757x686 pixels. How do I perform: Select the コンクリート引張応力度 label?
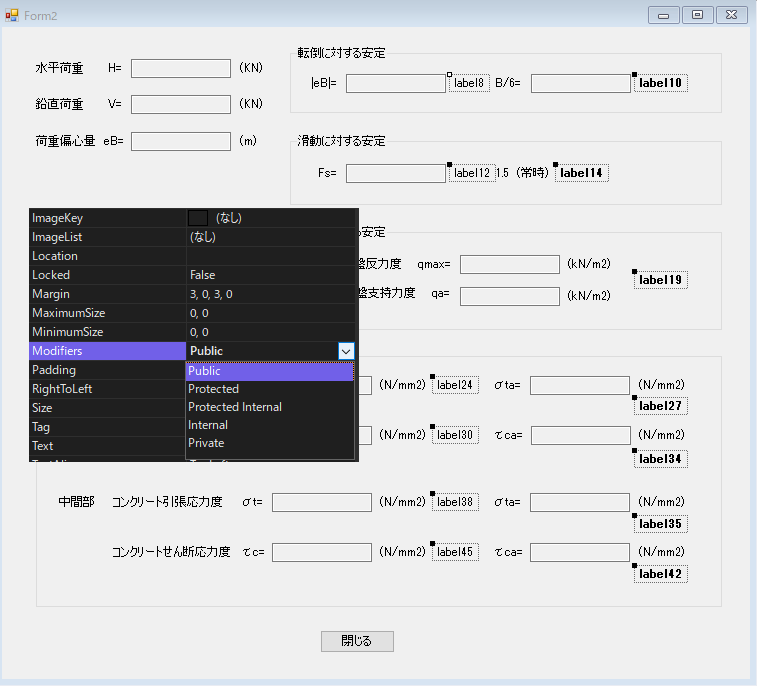tap(167, 502)
